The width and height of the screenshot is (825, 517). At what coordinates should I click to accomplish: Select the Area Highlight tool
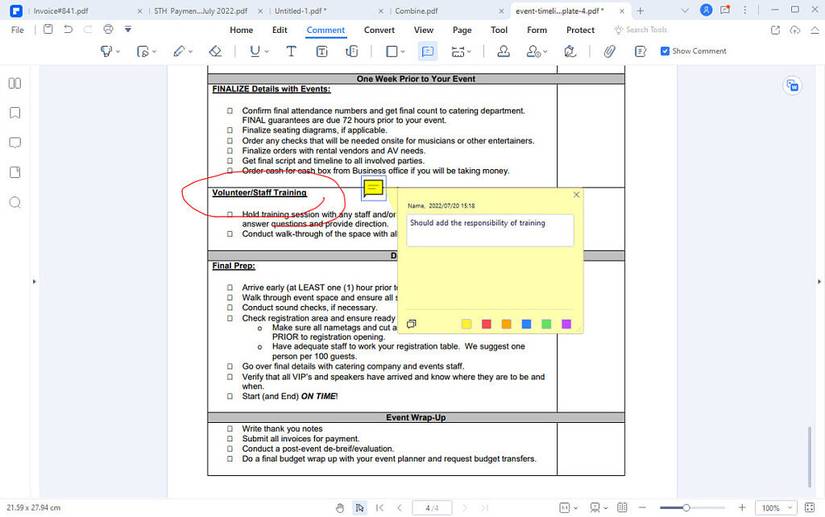pos(143,51)
